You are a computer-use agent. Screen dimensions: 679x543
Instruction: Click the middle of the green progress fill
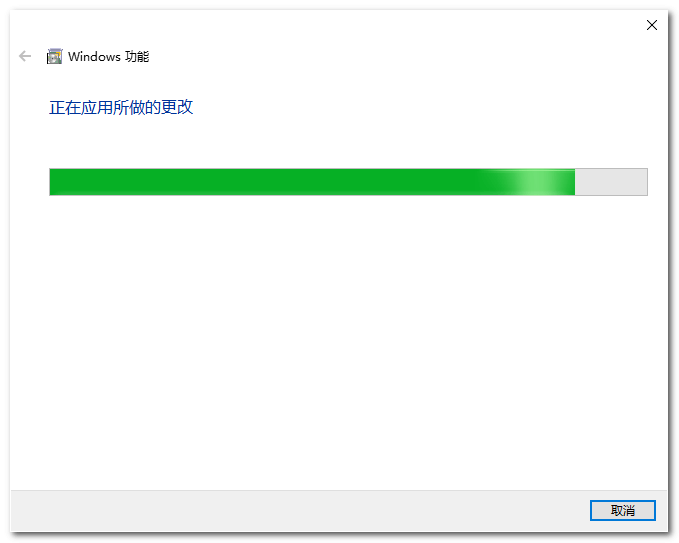(312, 182)
